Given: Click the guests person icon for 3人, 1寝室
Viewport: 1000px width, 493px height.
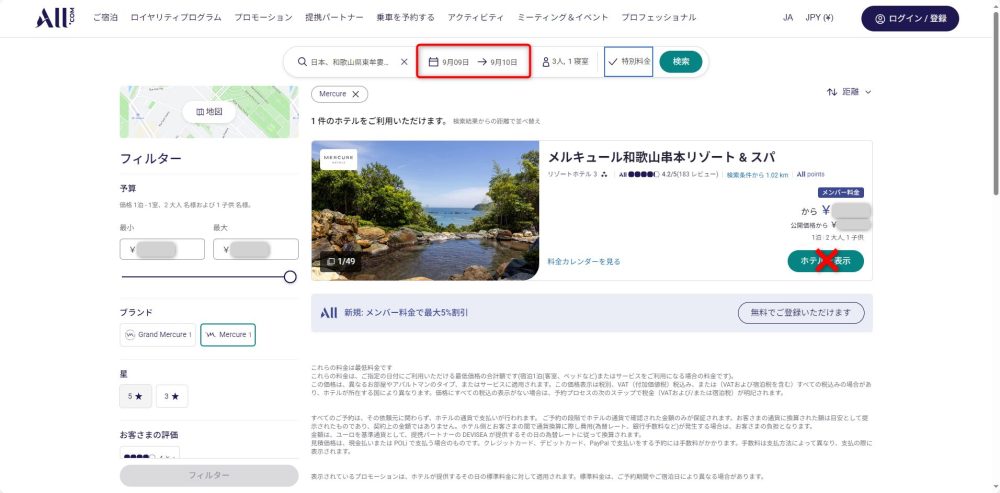Looking at the screenshot, I should tap(546, 62).
